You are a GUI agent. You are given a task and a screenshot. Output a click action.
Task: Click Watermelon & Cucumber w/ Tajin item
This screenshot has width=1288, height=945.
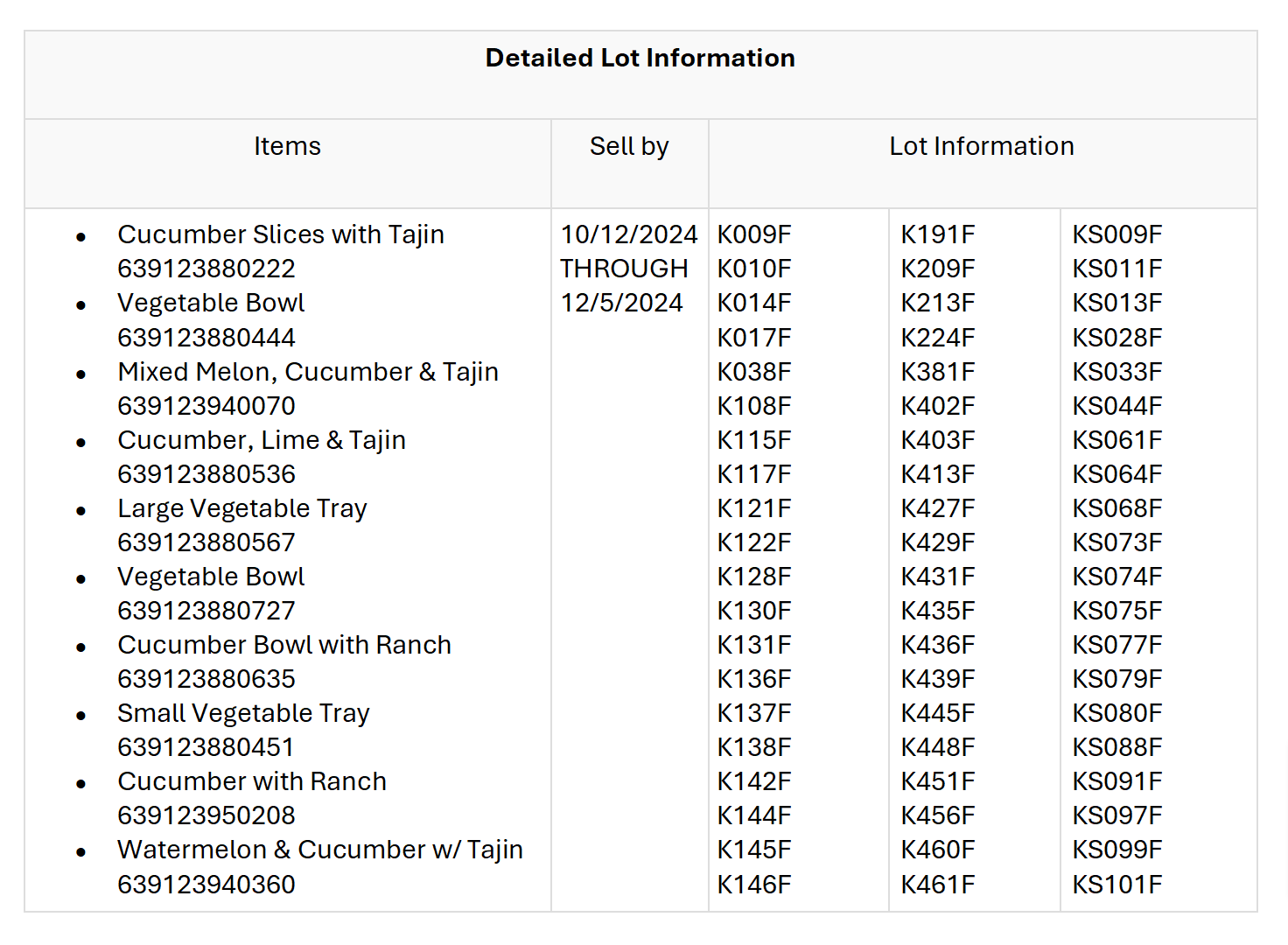point(320,850)
